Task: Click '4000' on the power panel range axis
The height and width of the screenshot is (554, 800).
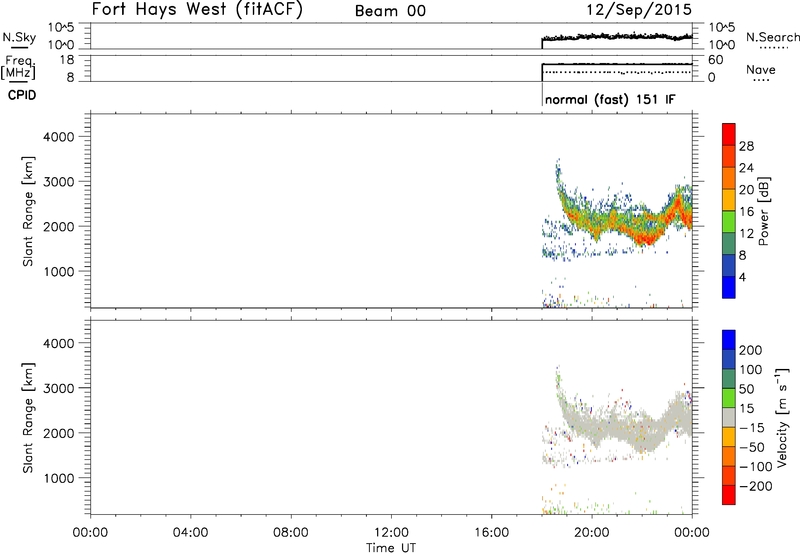Action: coord(58,137)
